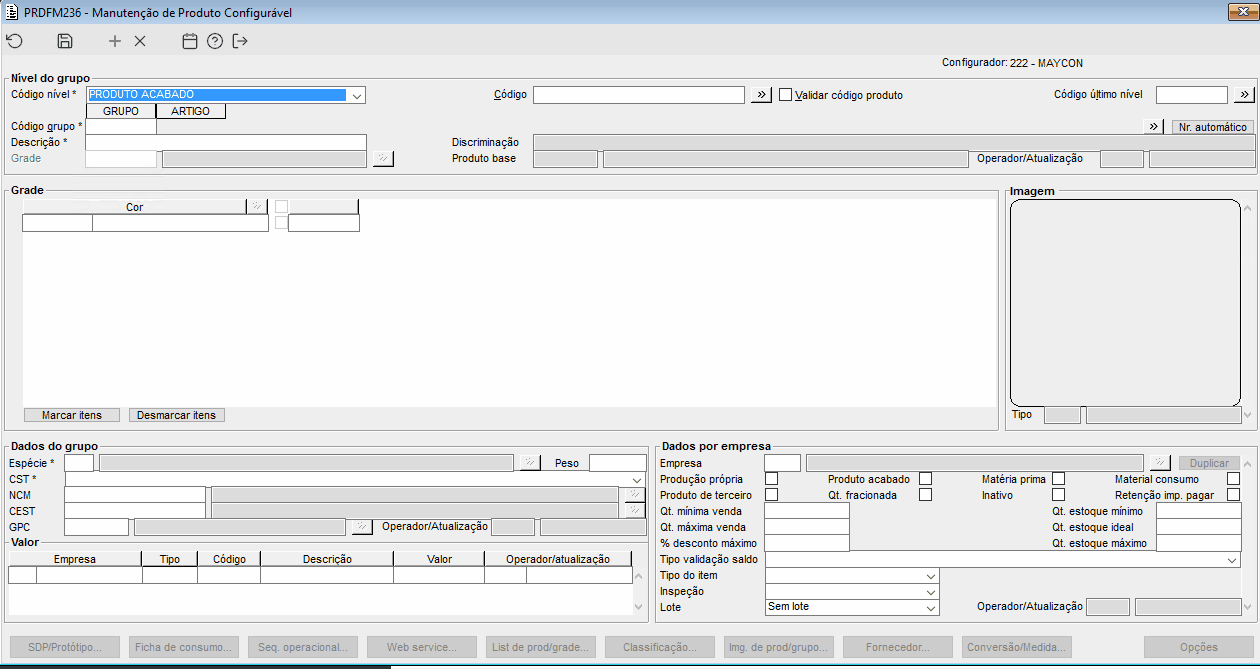This screenshot has width=1260, height=669.
Task: Select the GRUPO tab
Action: 121,112
